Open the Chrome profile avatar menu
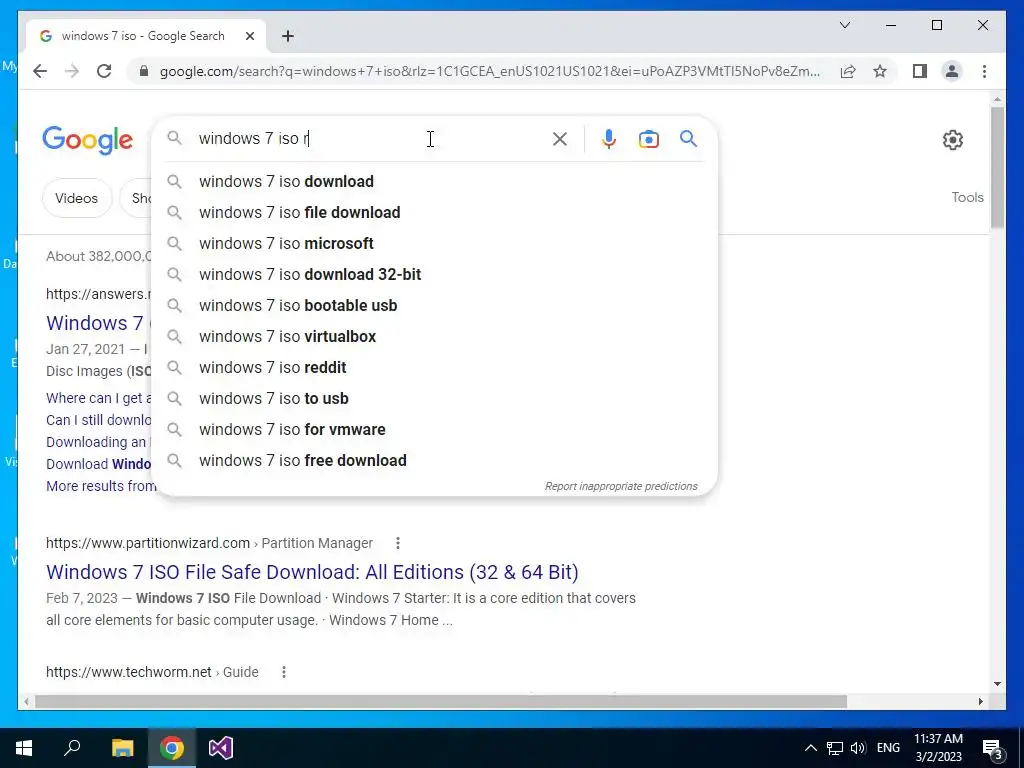This screenshot has width=1024, height=768. [x=952, y=71]
